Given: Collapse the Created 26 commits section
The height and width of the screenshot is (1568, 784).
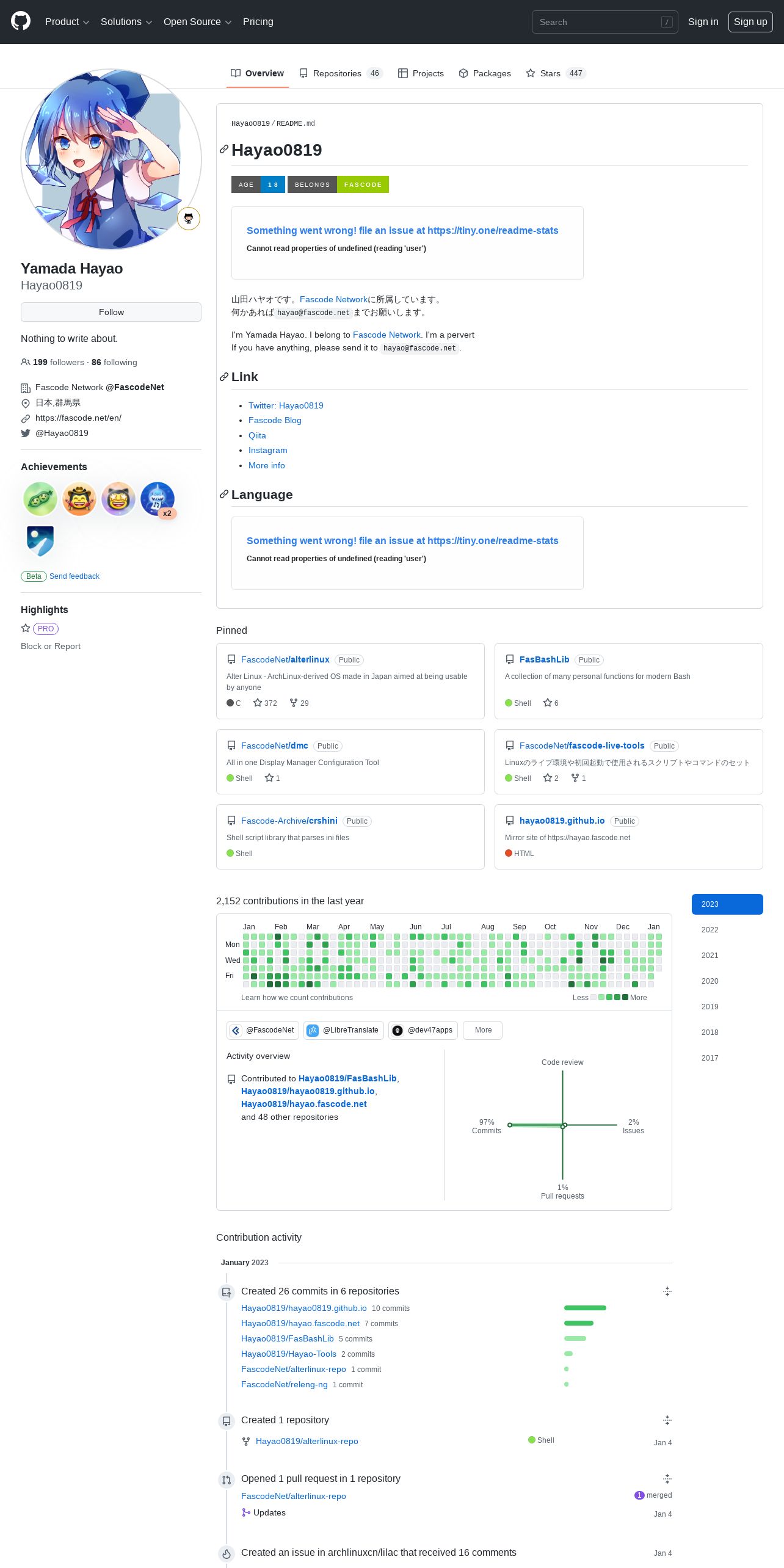Looking at the screenshot, I should (667, 1291).
